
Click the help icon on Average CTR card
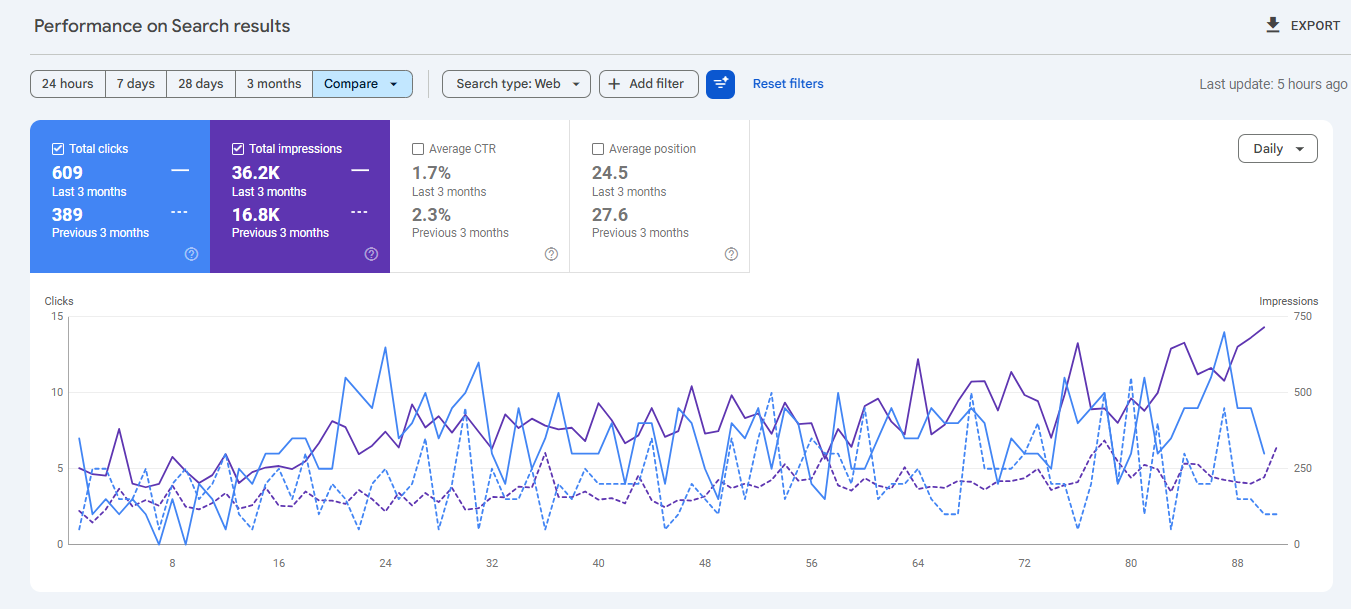coord(551,254)
